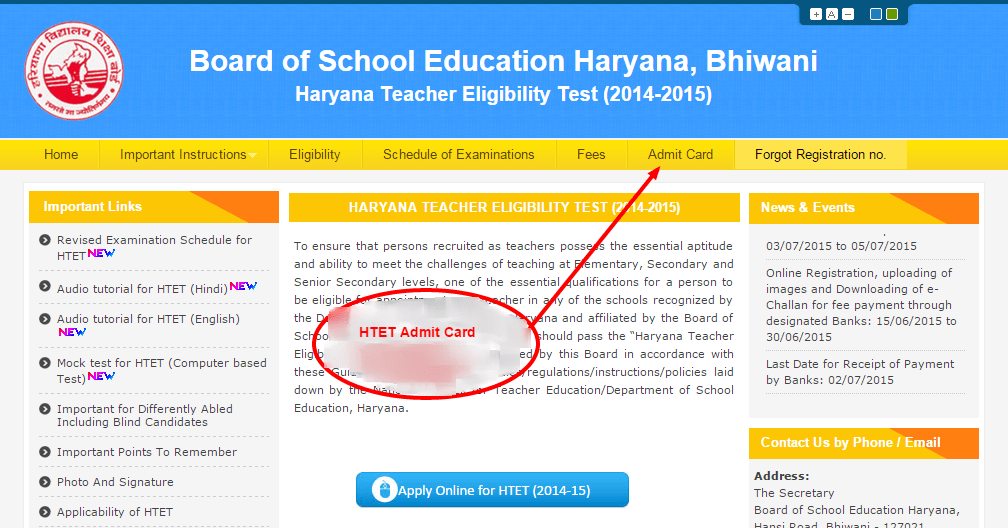Click The Secretary text in address

coord(794,493)
